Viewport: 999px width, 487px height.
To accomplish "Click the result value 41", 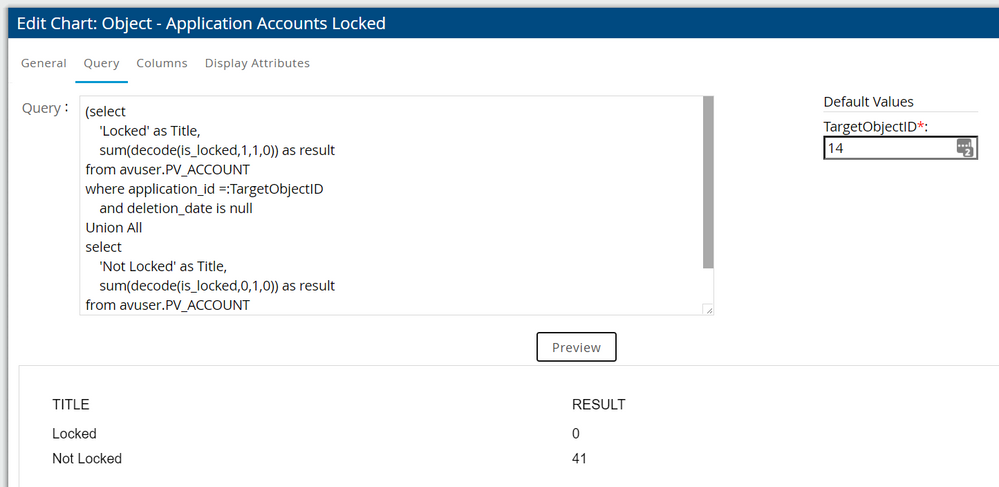I will point(579,459).
